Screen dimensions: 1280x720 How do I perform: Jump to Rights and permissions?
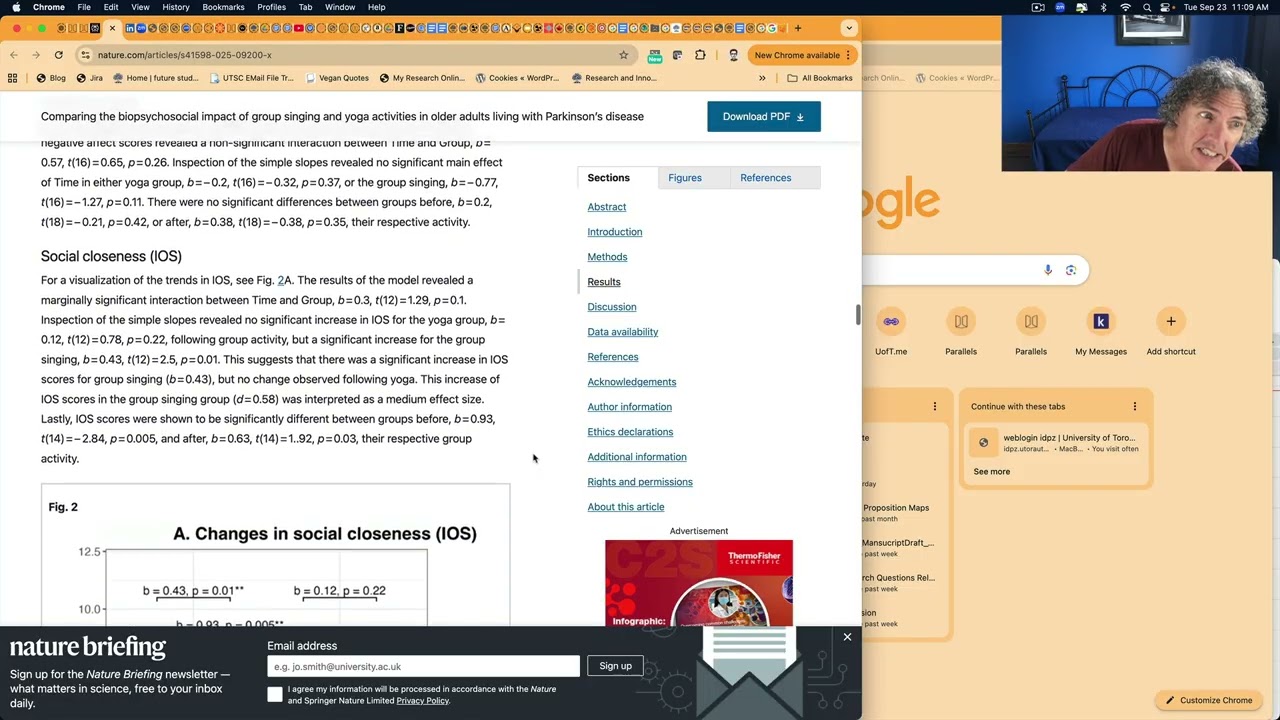click(x=640, y=482)
